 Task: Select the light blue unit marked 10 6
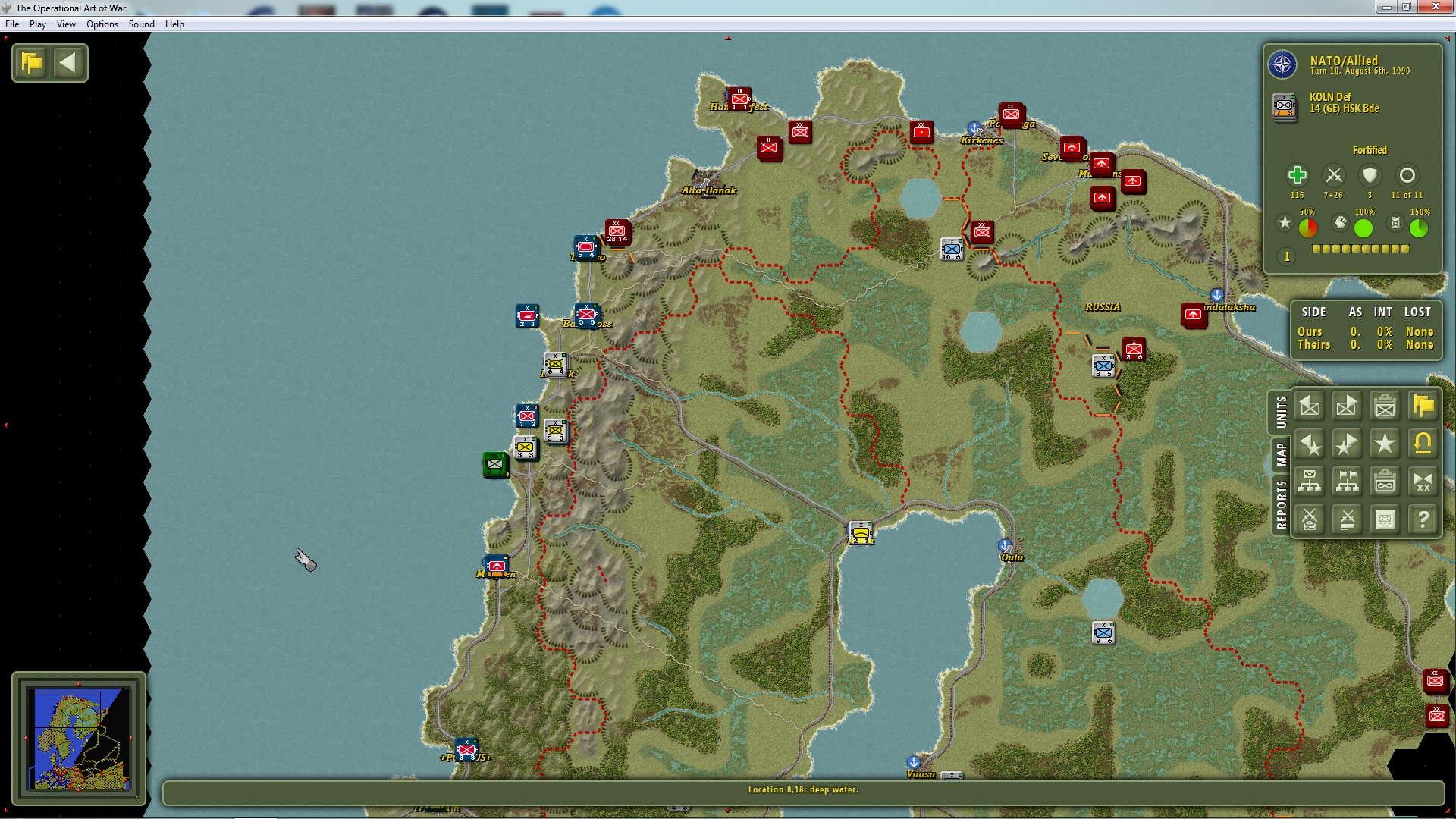(x=952, y=249)
